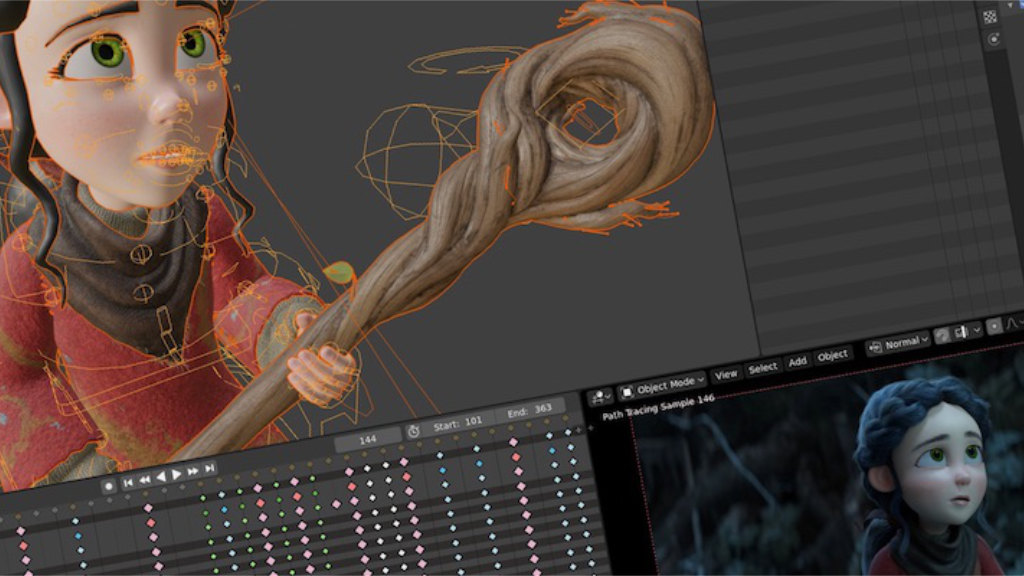Click the Start frame field set to 101
This screenshot has height=576, width=1024.
click(459, 422)
